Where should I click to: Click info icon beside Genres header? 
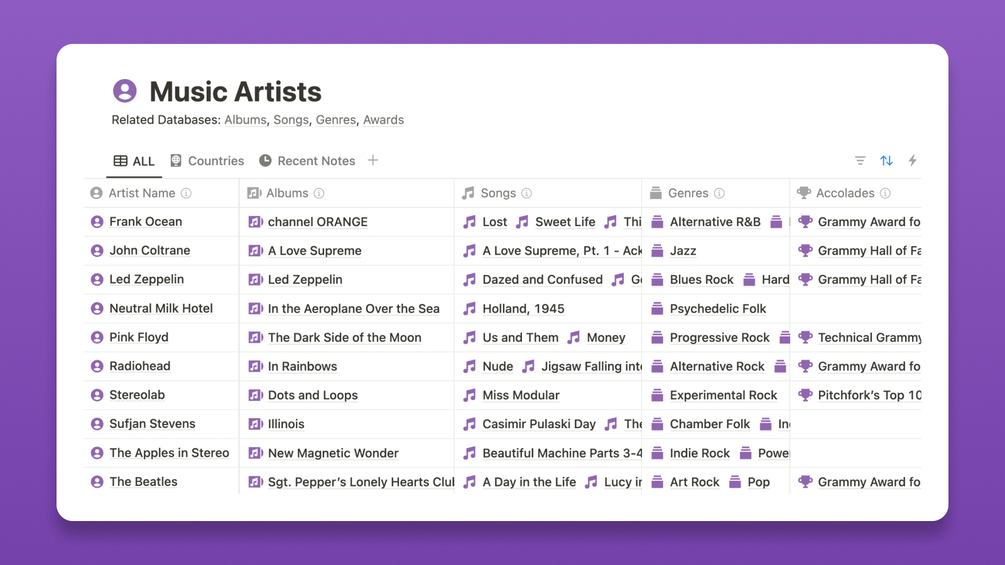[719, 193]
